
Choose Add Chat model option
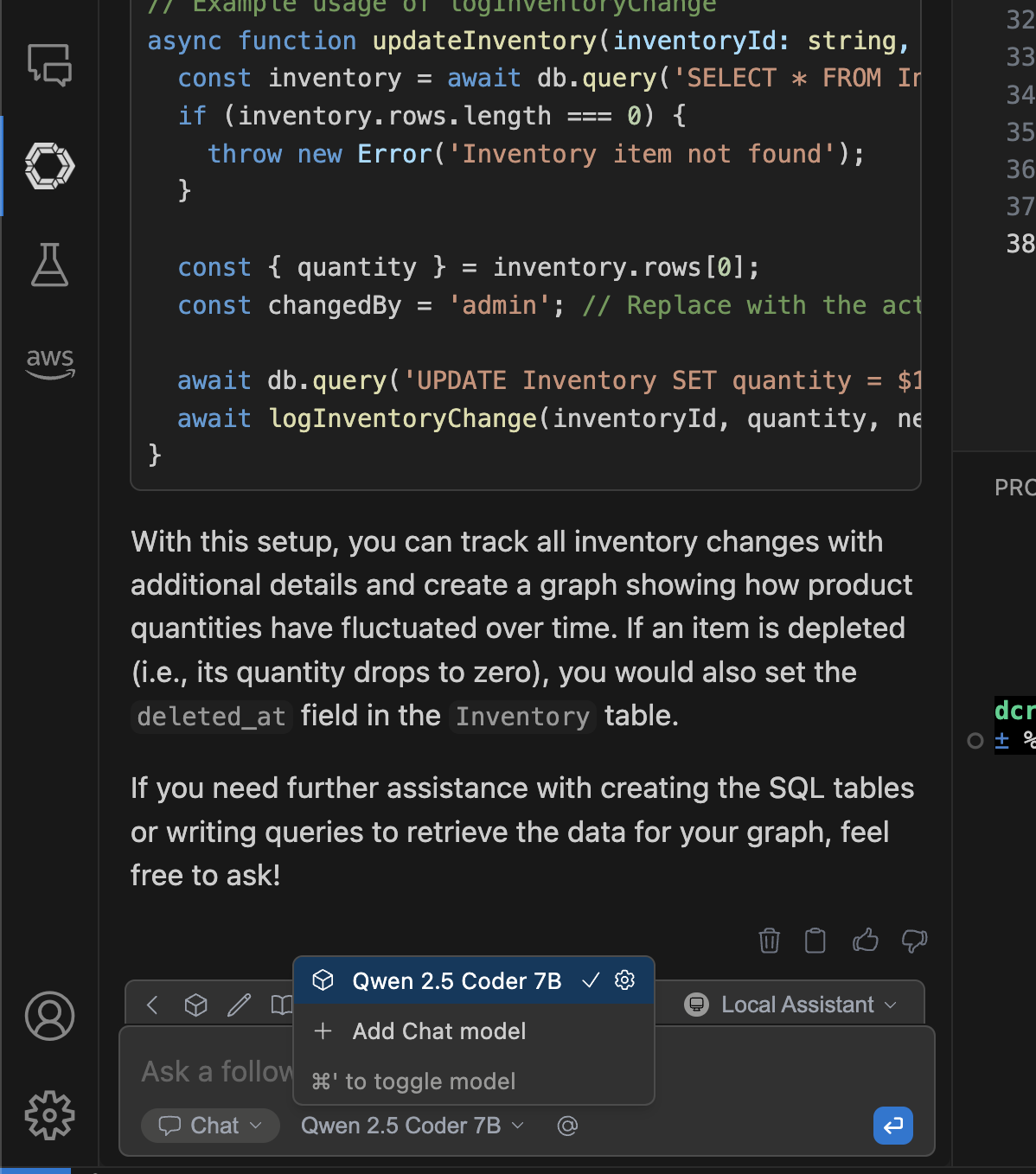439,1031
